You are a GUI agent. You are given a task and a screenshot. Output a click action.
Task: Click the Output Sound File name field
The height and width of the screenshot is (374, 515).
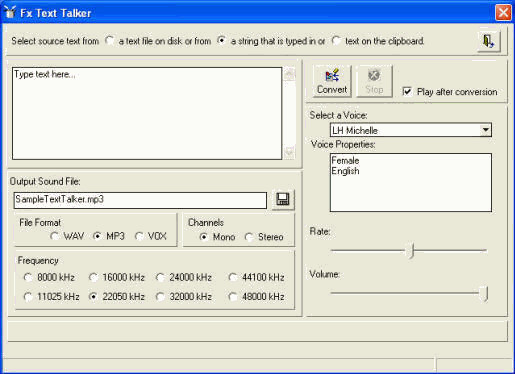(x=140, y=200)
